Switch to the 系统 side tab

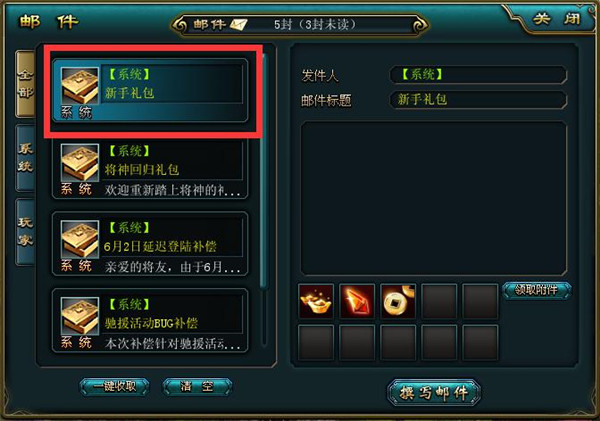pyautogui.click(x=25, y=157)
